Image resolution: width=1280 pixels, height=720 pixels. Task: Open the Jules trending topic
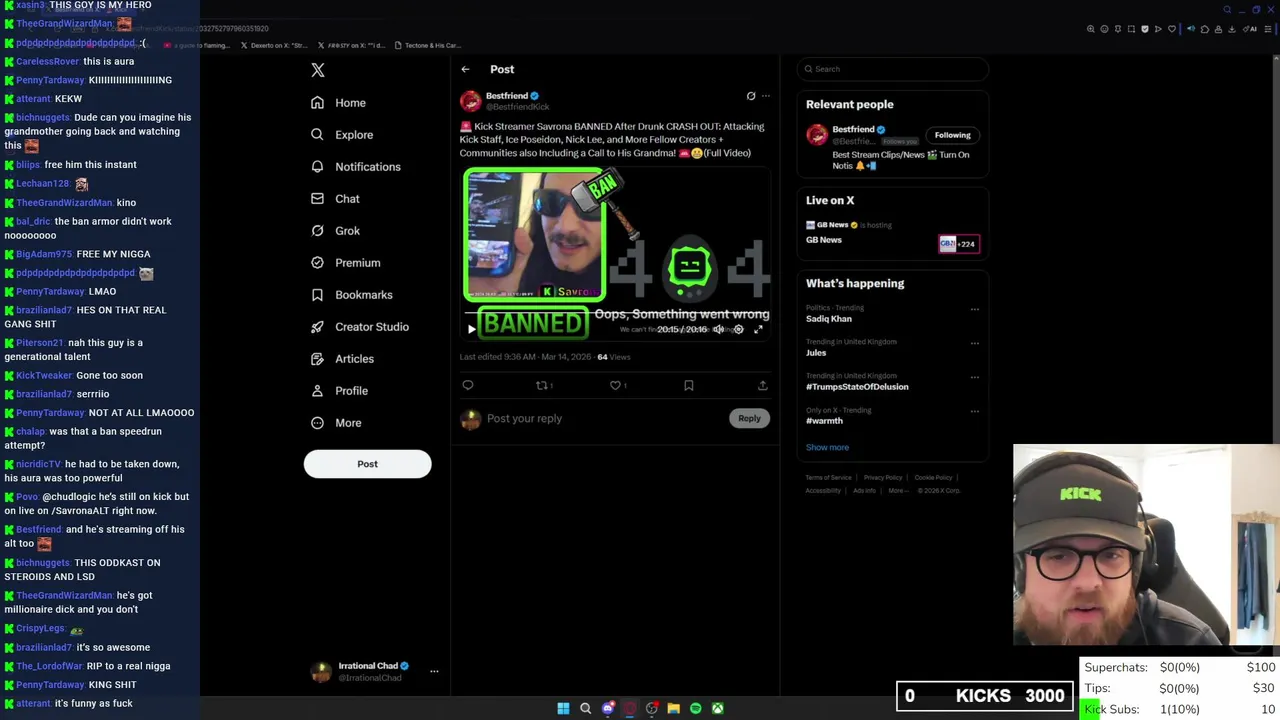point(816,353)
